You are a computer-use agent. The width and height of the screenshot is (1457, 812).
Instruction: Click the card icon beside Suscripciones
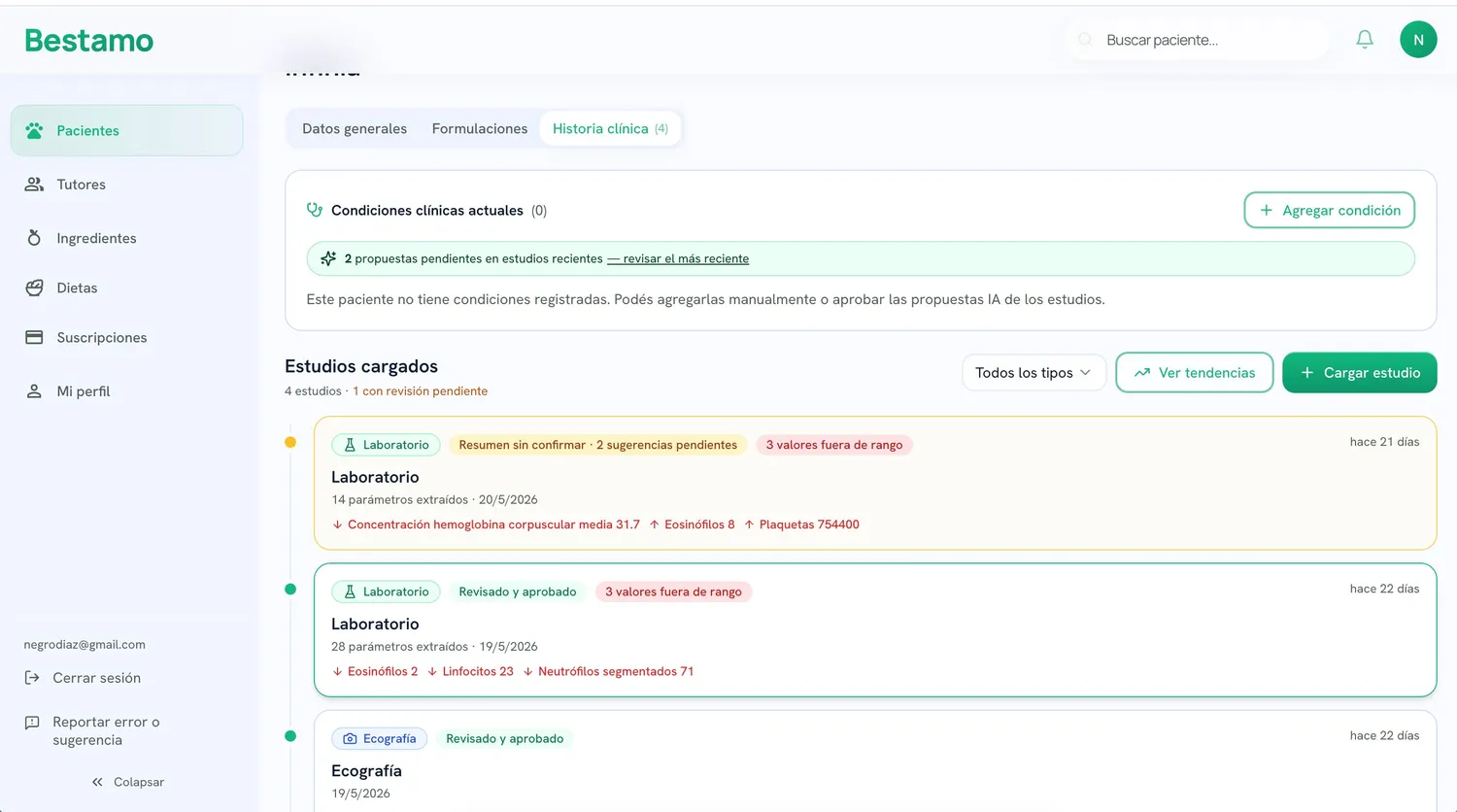coord(34,337)
